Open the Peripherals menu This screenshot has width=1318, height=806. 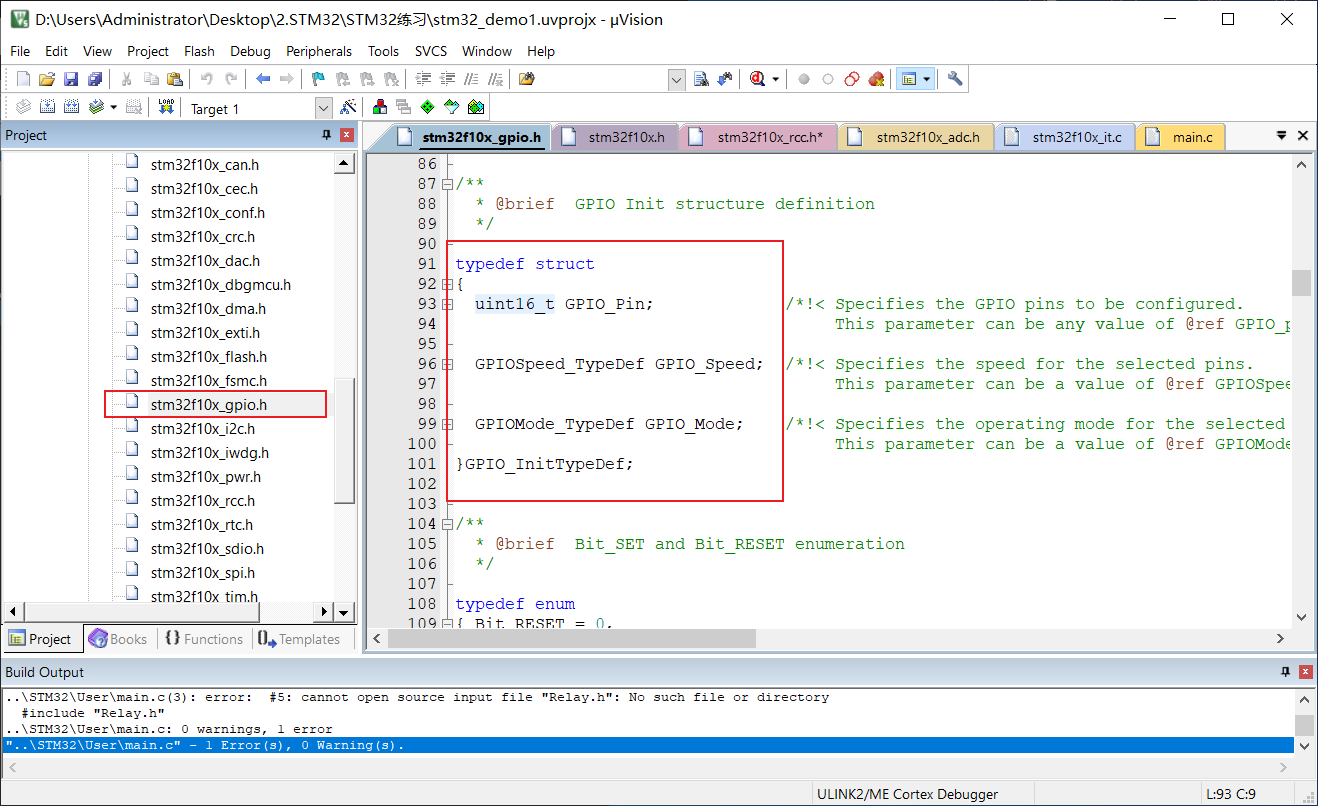click(x=319, y=51)
